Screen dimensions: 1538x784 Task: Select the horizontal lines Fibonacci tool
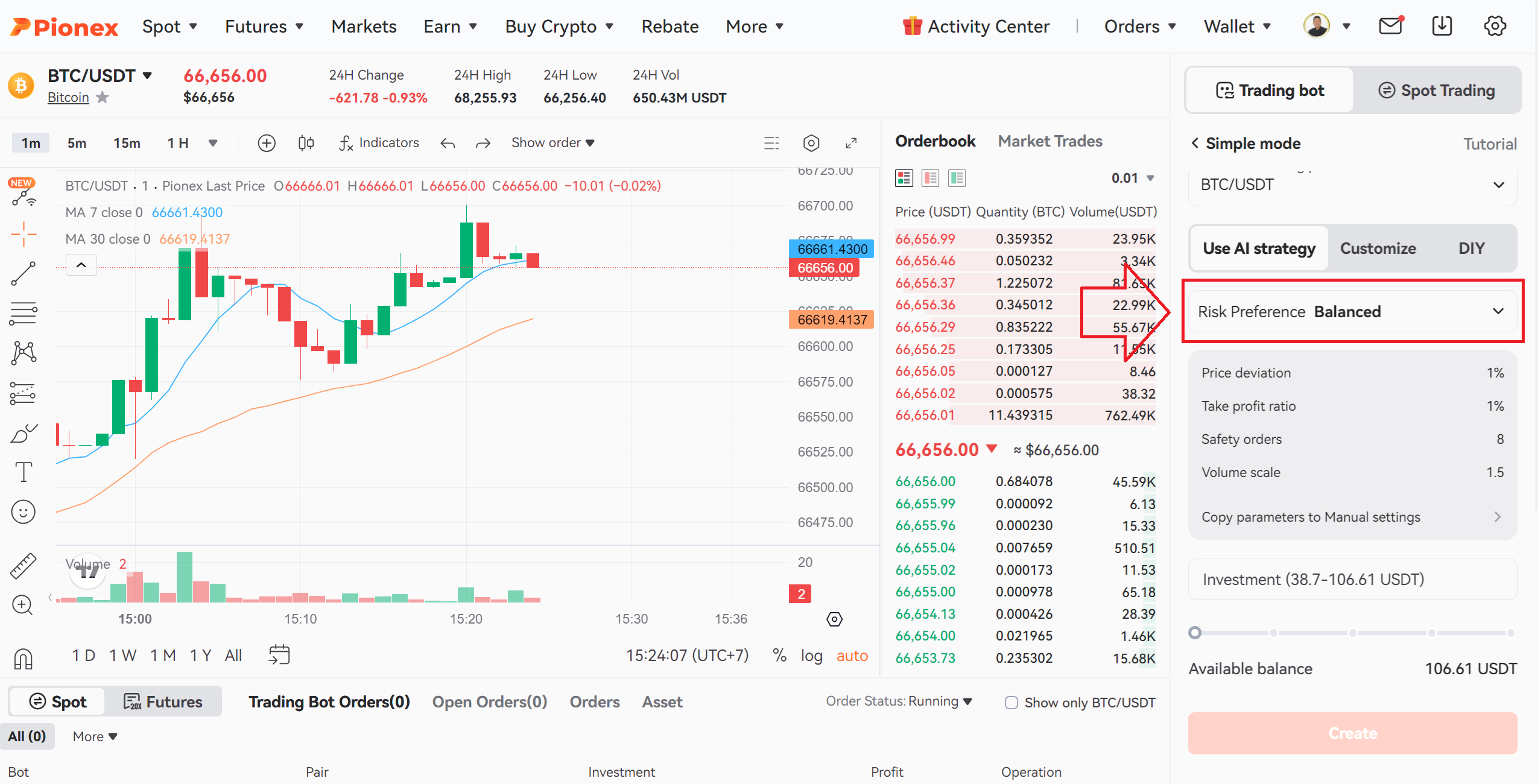click(24, 313)
